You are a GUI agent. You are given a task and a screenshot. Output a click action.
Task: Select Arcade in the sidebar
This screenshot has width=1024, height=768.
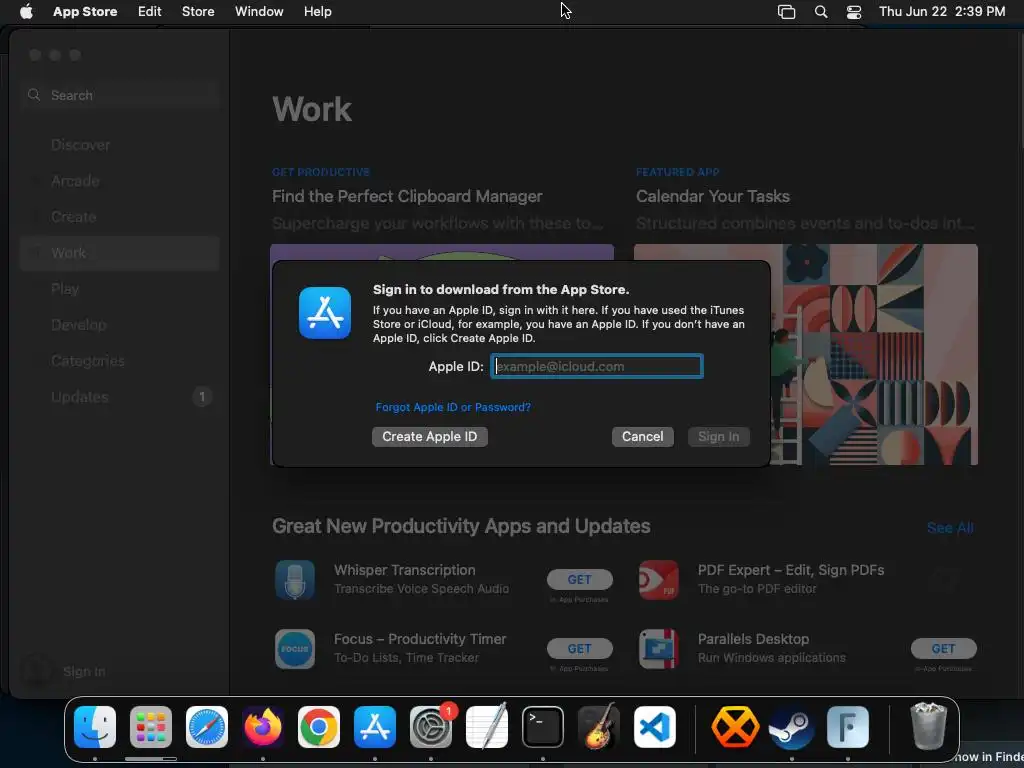120,181
